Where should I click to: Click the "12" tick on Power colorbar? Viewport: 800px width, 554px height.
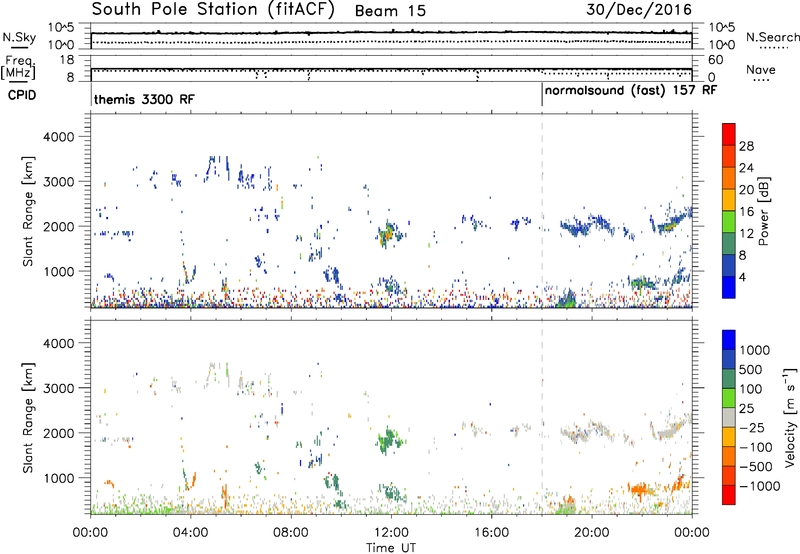pyautogui.click(x=746, y=233)
